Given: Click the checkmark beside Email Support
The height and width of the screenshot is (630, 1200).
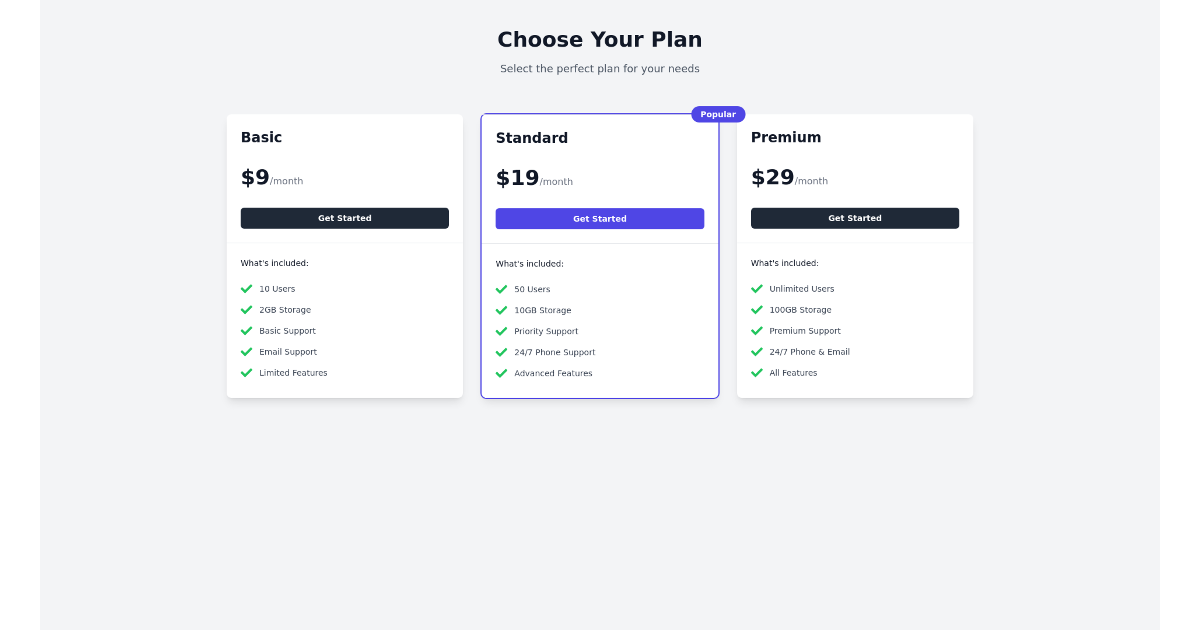Looking at the screenshot, I should click(x=246, y=351).
